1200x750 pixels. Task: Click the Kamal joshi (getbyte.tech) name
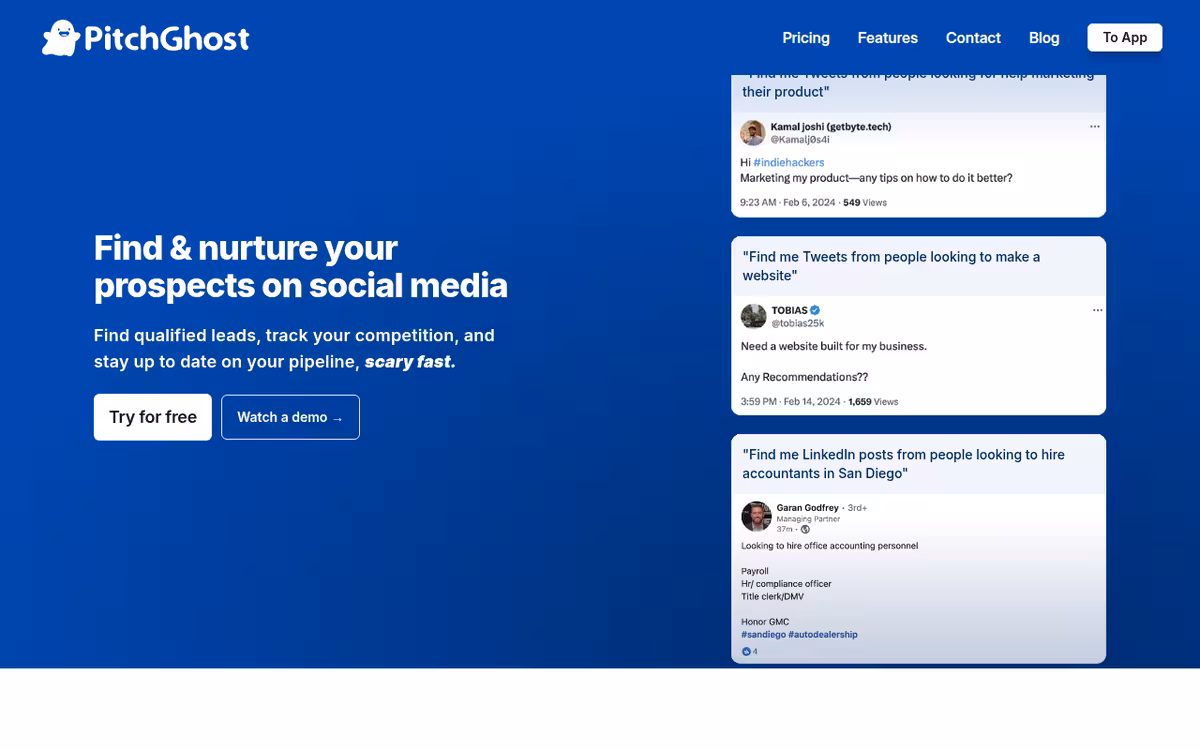(x=831, y=127)
